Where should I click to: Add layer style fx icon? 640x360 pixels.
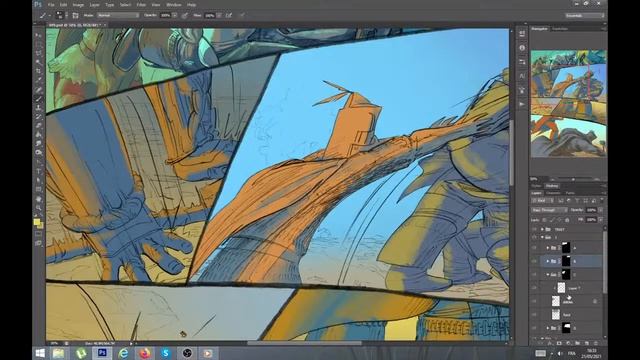click(x=549, y=343)
